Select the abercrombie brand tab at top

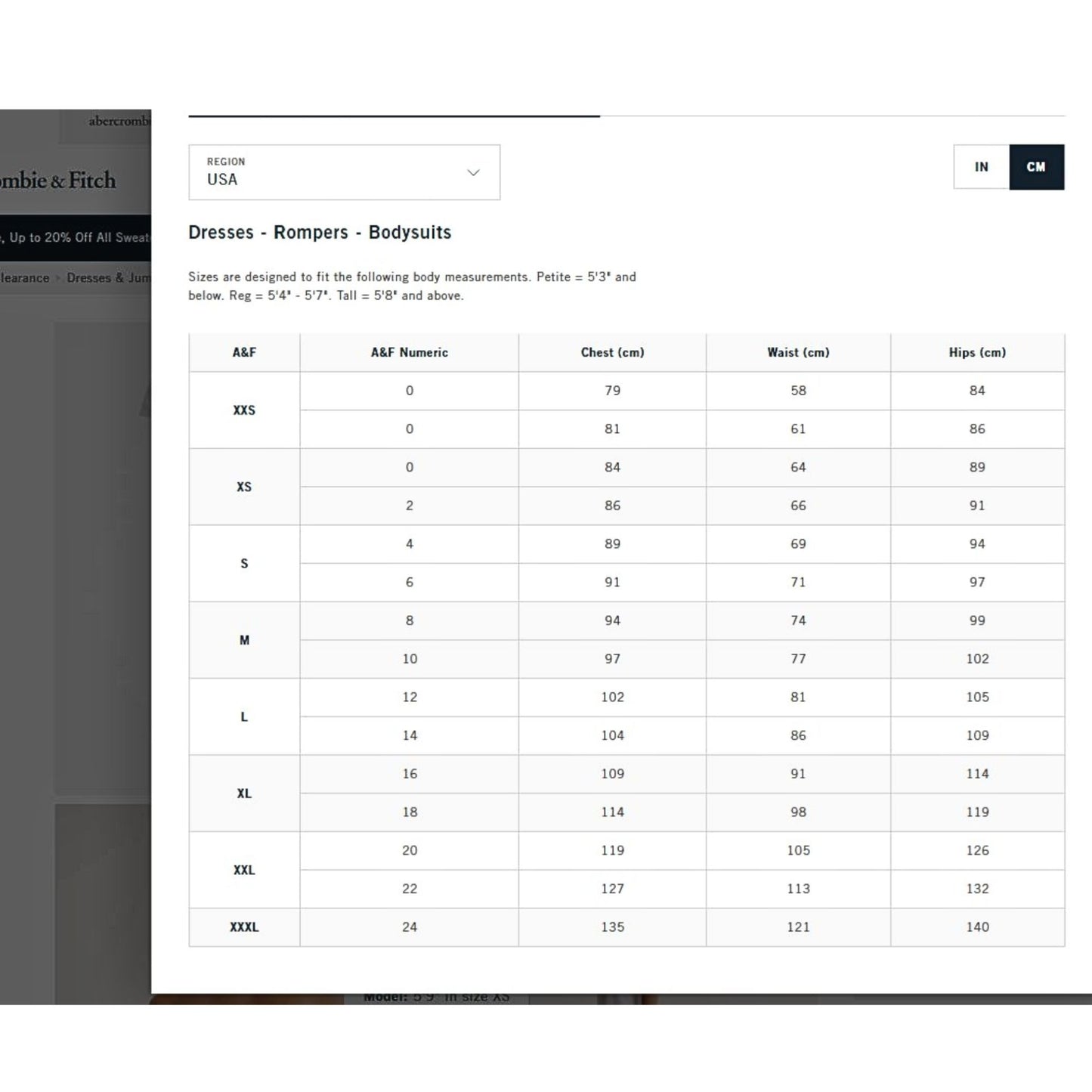(x=119, y=122)
